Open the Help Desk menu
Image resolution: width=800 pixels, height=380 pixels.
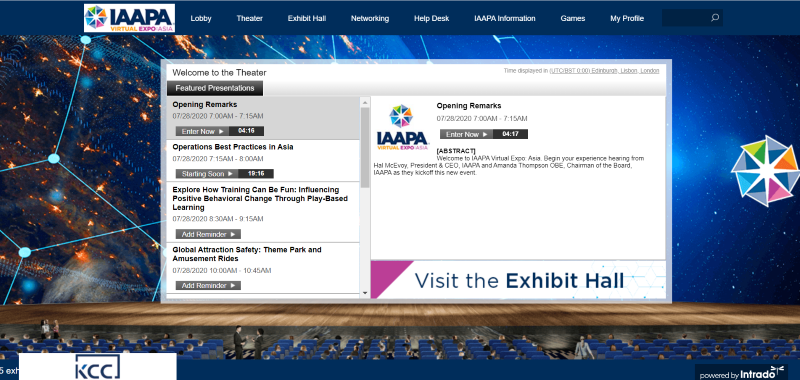coord(432,18)
